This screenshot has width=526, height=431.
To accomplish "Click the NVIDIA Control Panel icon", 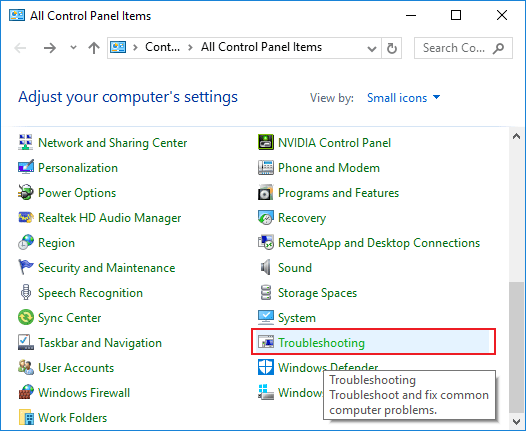I will pos(266,143).
